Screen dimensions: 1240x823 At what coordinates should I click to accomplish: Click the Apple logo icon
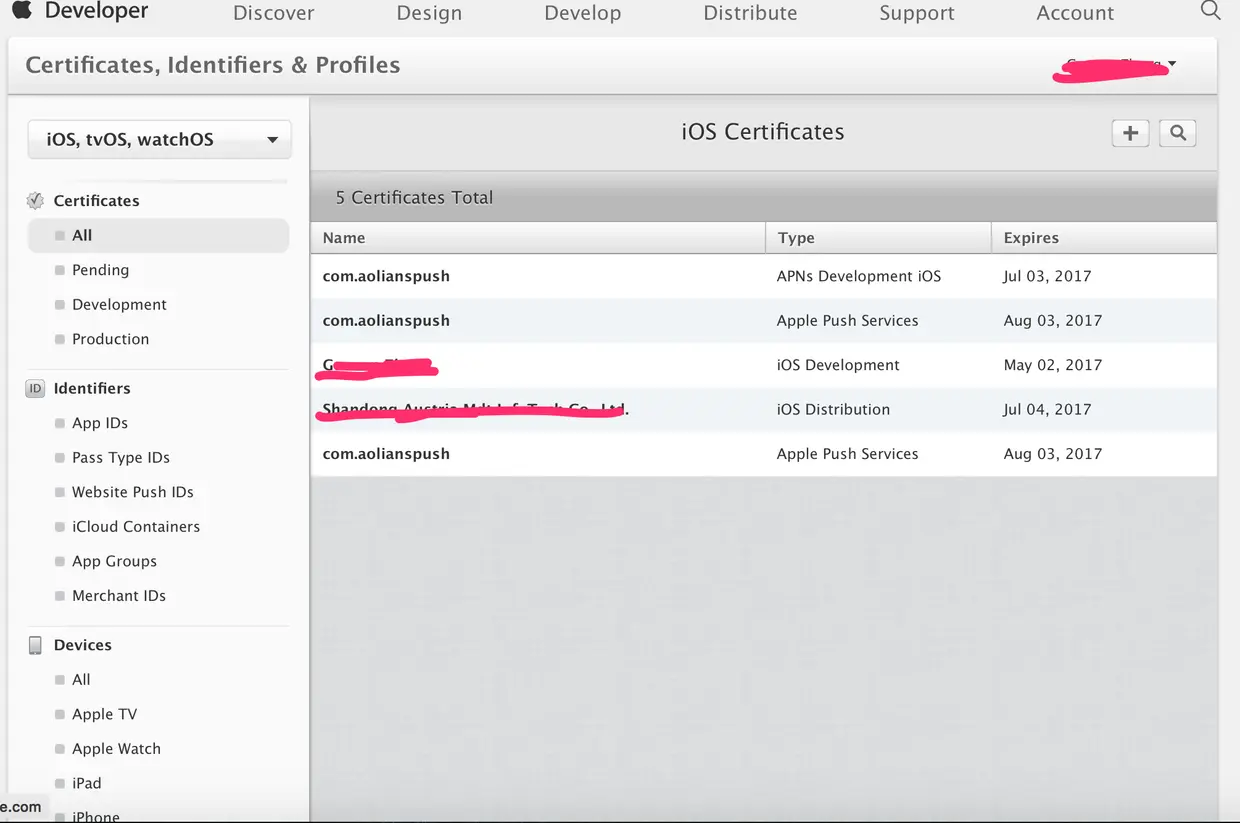[22, 10]
